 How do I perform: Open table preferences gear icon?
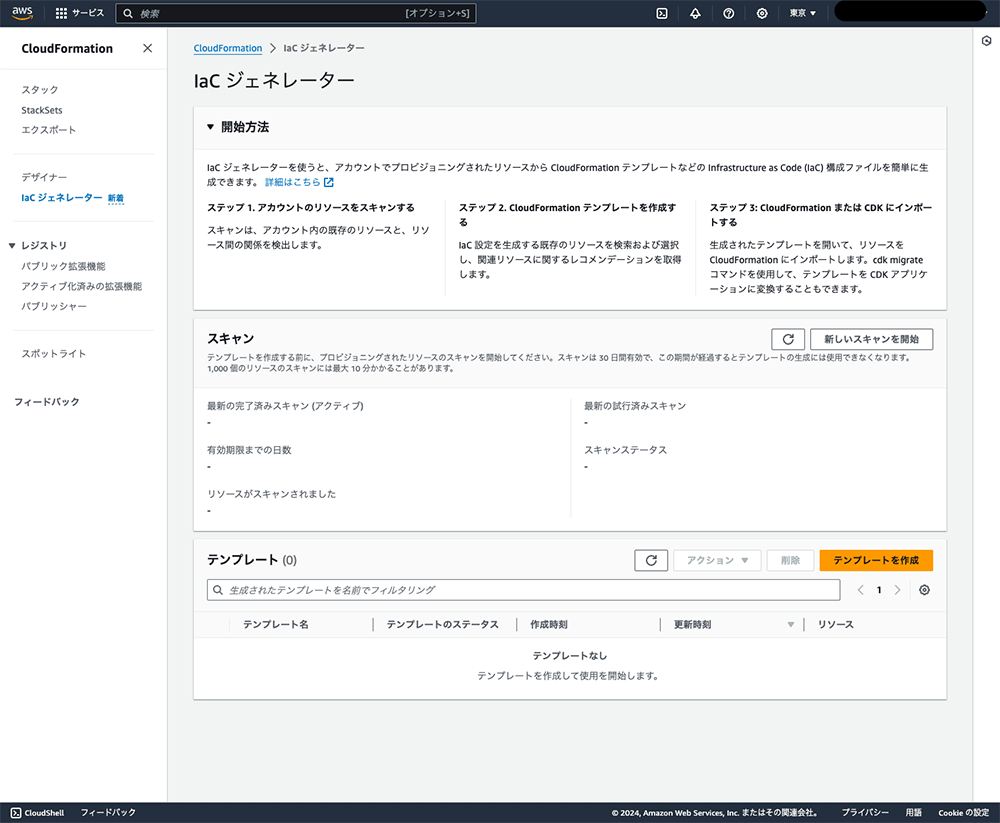(x=924, y=590)
